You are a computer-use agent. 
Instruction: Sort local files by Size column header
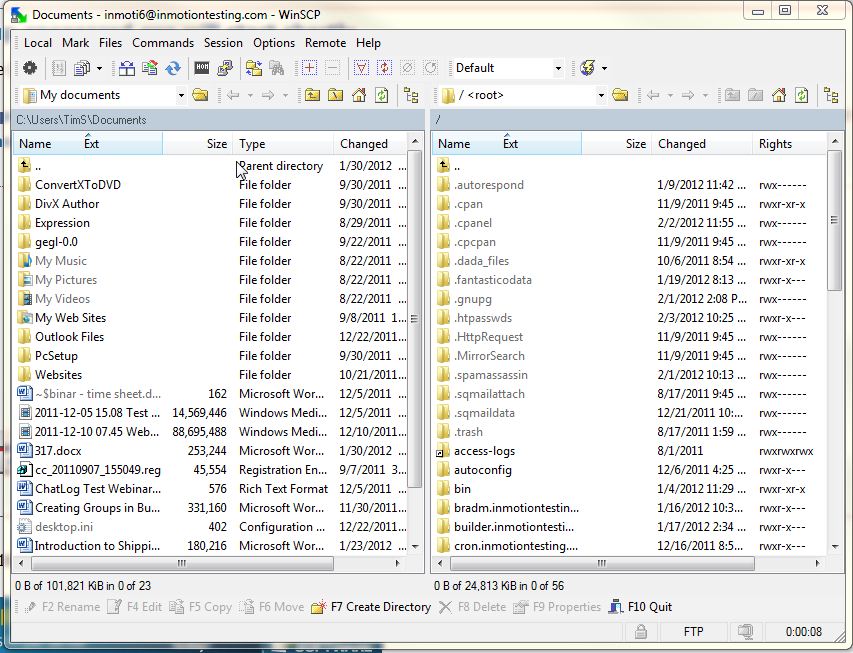click(x=216, y=144)
